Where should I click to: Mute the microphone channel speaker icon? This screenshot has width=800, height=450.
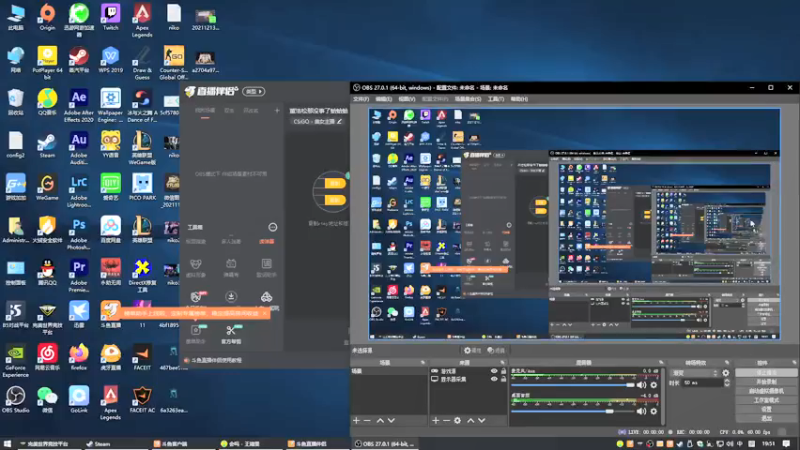click(x=641, y=385)
